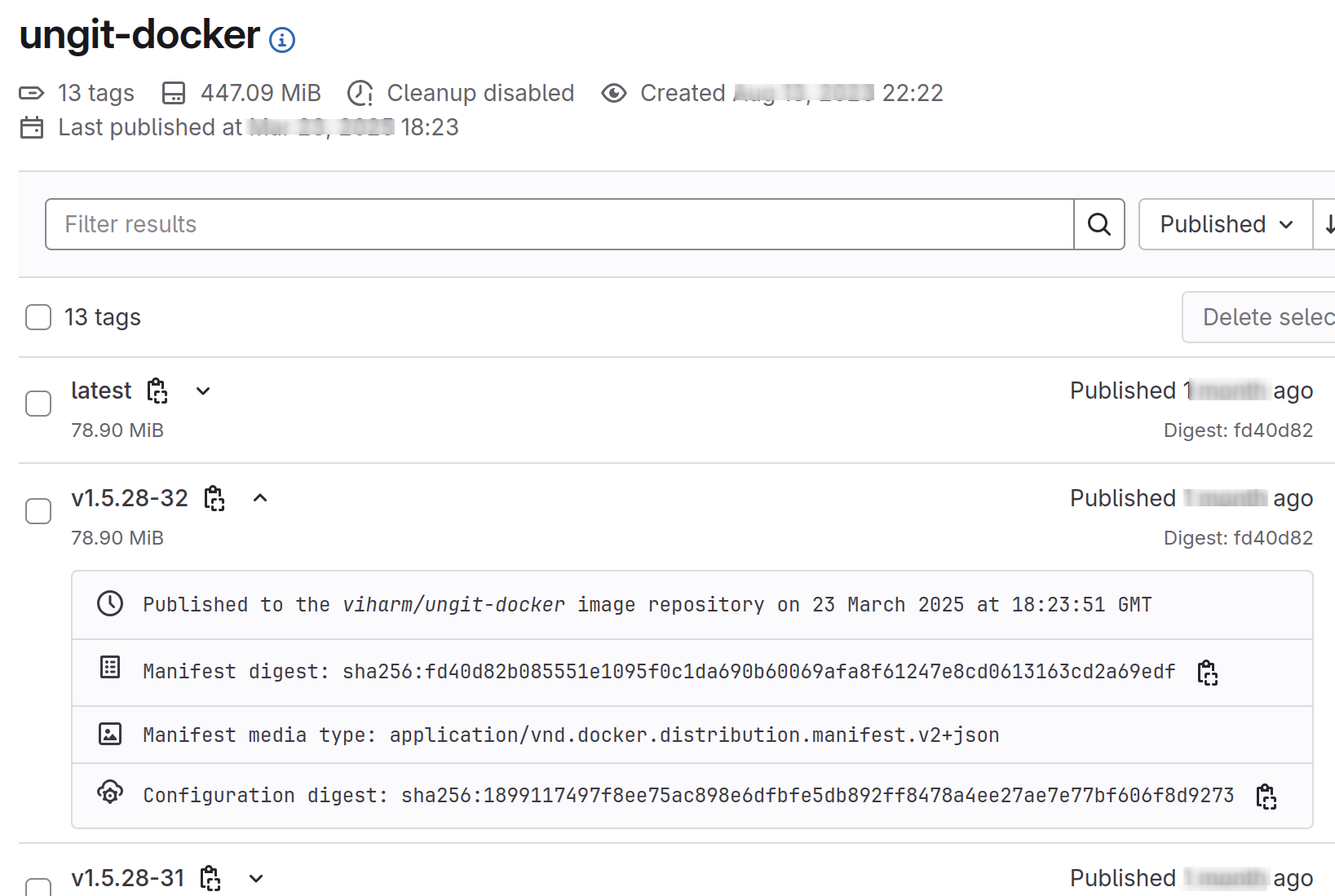Viewport: 1335px width, 896px height.
Task: Click the 447.09 MiB size text
Action: coord(261,93)
